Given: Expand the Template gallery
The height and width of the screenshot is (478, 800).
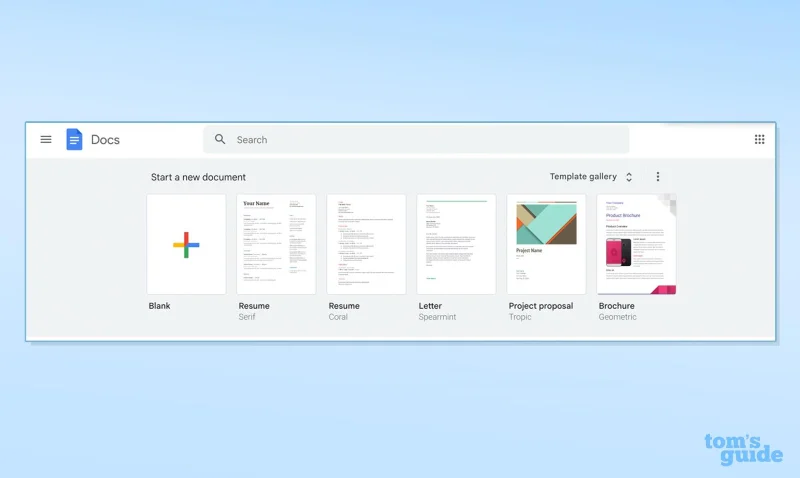Looking at the screenshot, I should pyautogui.click(x=591, y=177).
